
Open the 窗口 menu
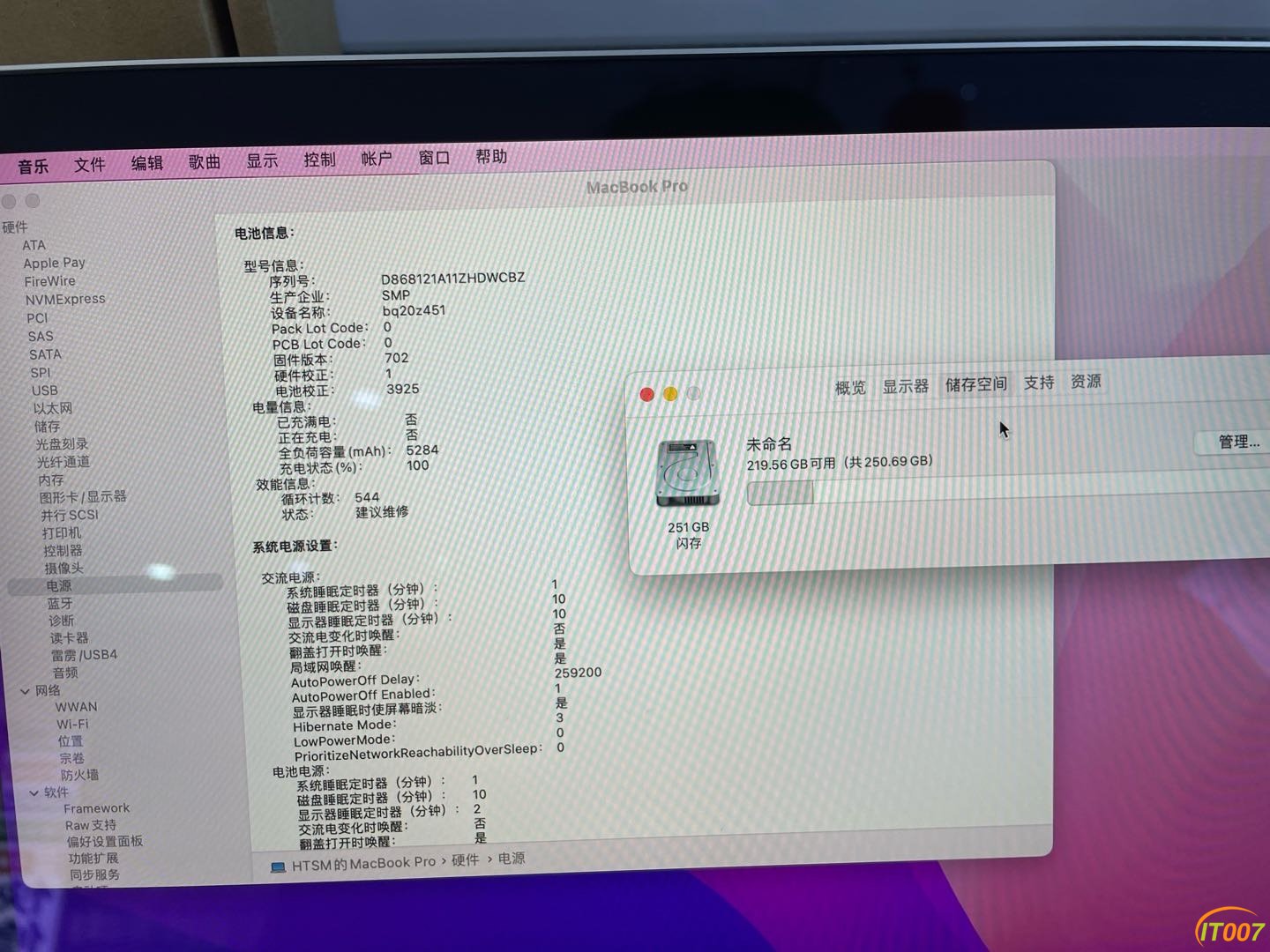pos(434,158)
